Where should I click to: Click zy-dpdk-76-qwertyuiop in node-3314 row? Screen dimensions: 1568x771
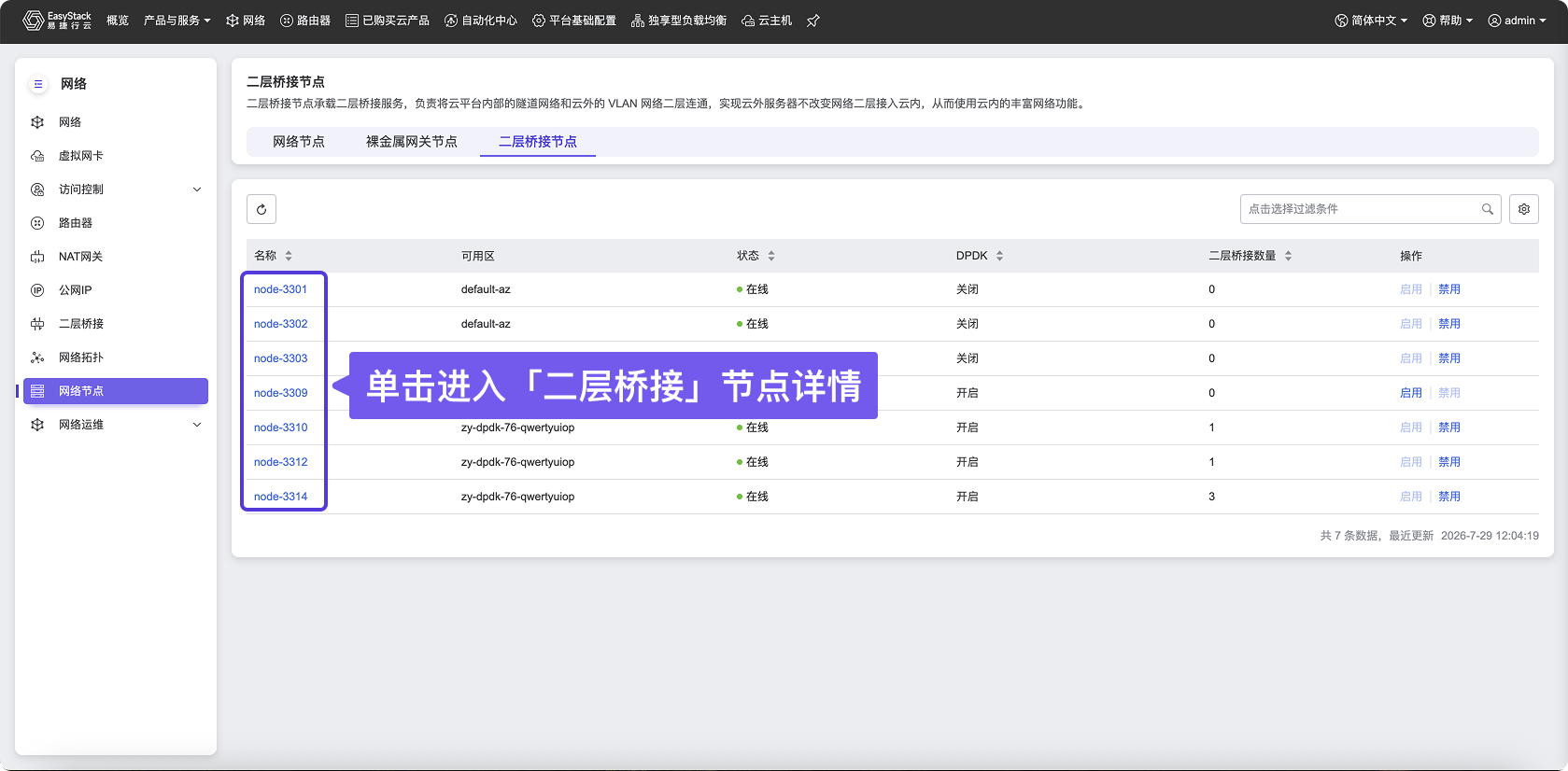(517, 497)
